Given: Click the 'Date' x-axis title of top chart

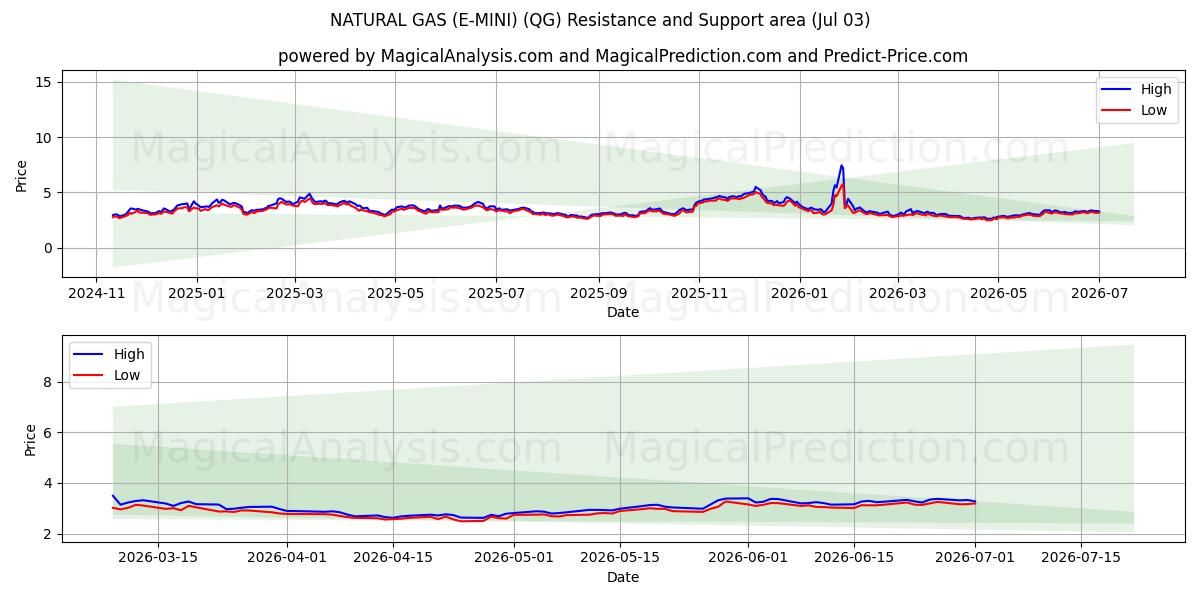Looking at the screenshot, I should [x=623, y=313].
